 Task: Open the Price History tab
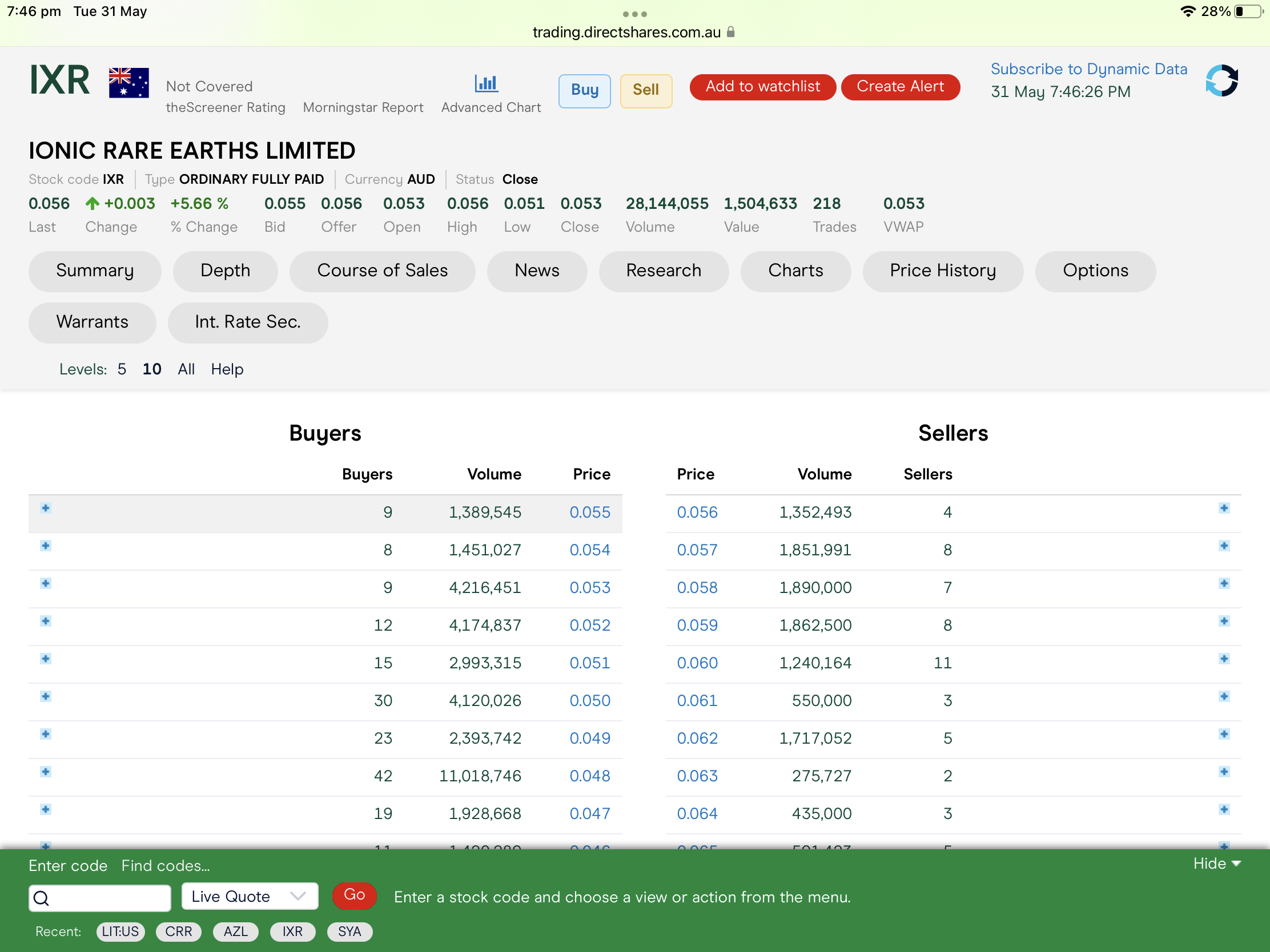click(x=943, y=271)
